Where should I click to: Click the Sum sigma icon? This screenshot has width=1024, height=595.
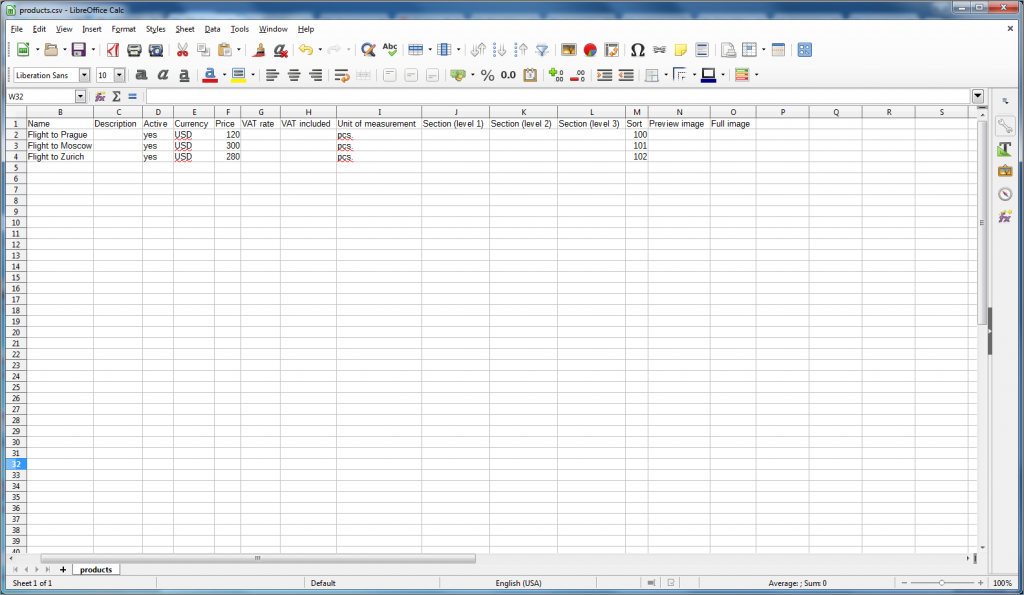point(116,97)
